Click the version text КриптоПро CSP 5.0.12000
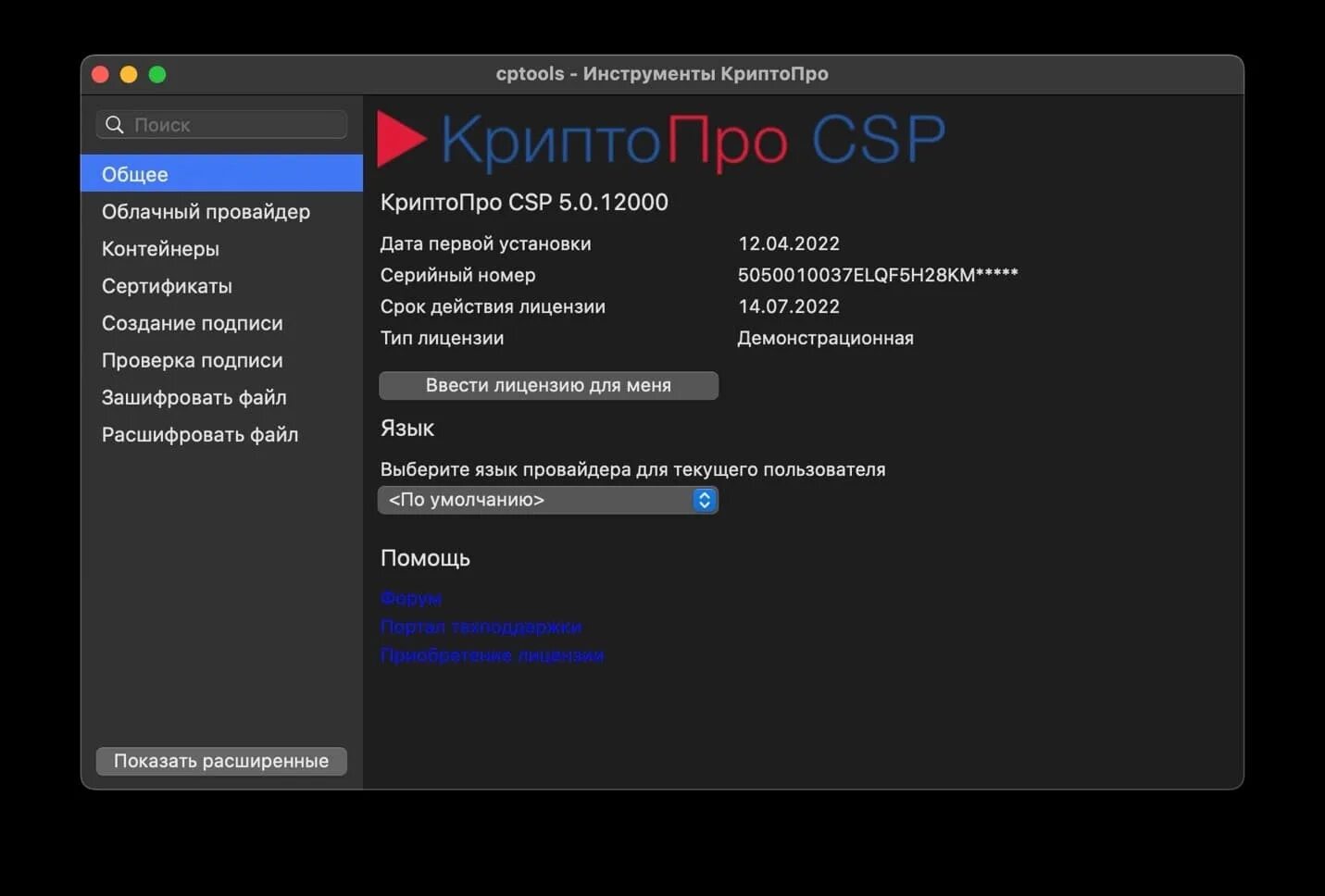The image size is (1325, 896). (524, 202)
